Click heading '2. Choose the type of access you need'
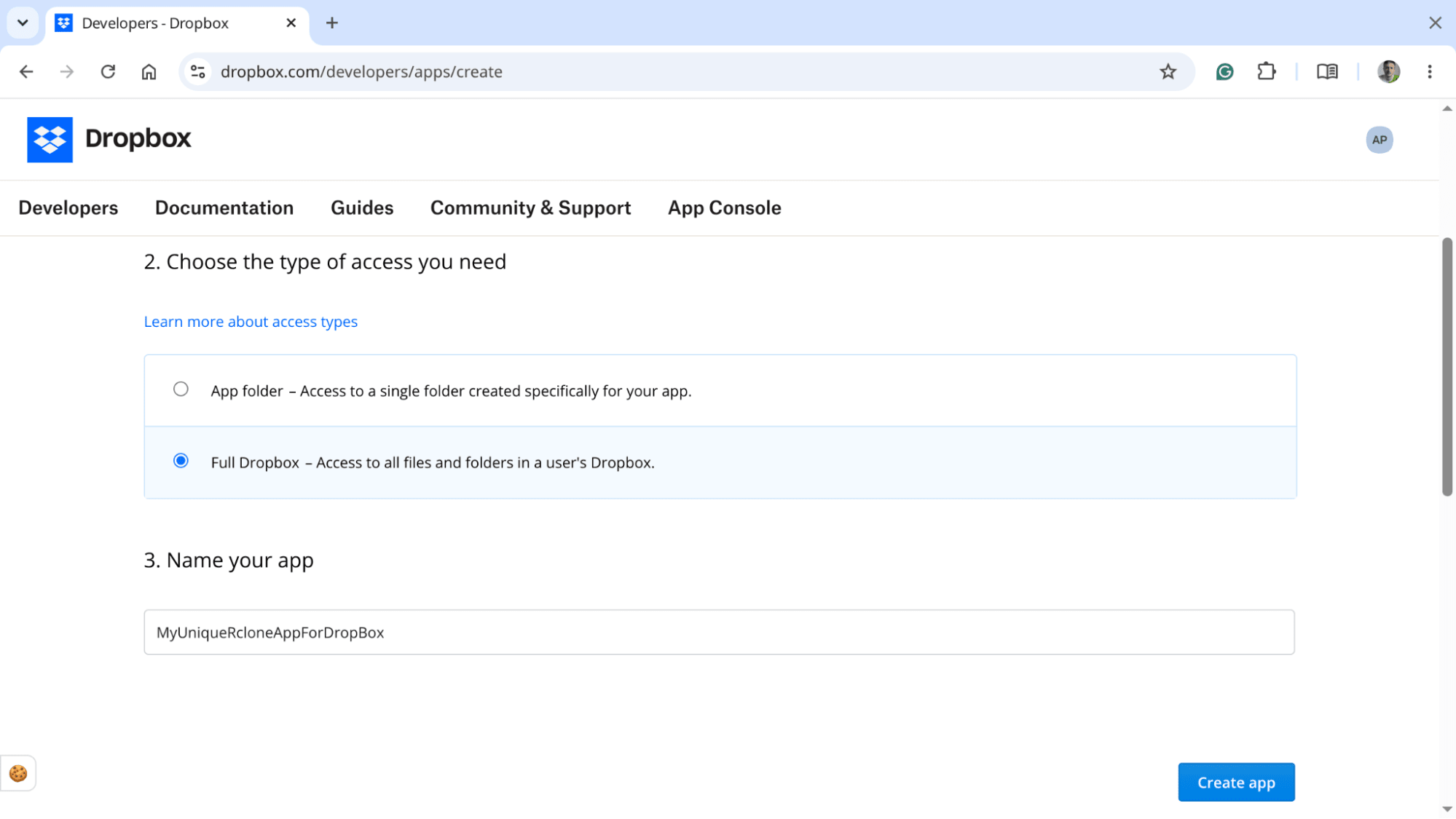This screenshot has width=1456, height=819. (x=325, y=262)
